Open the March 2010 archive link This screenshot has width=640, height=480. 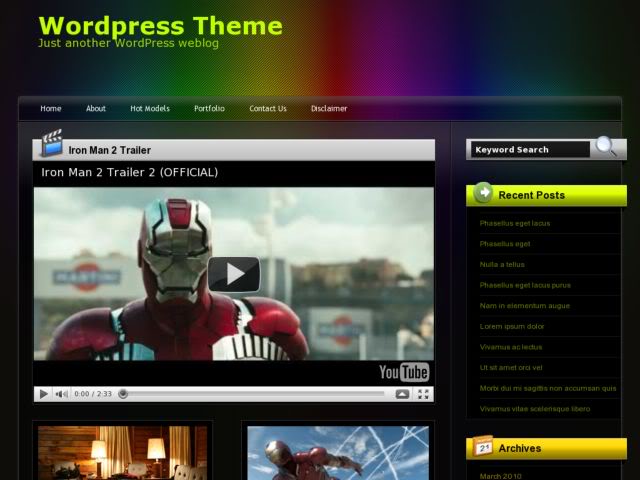[x=500, y=476]
